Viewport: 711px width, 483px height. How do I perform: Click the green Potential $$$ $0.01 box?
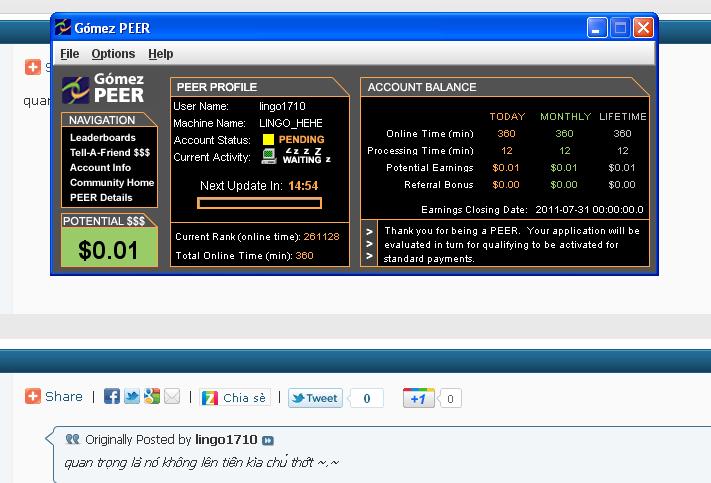click(109, 247)
